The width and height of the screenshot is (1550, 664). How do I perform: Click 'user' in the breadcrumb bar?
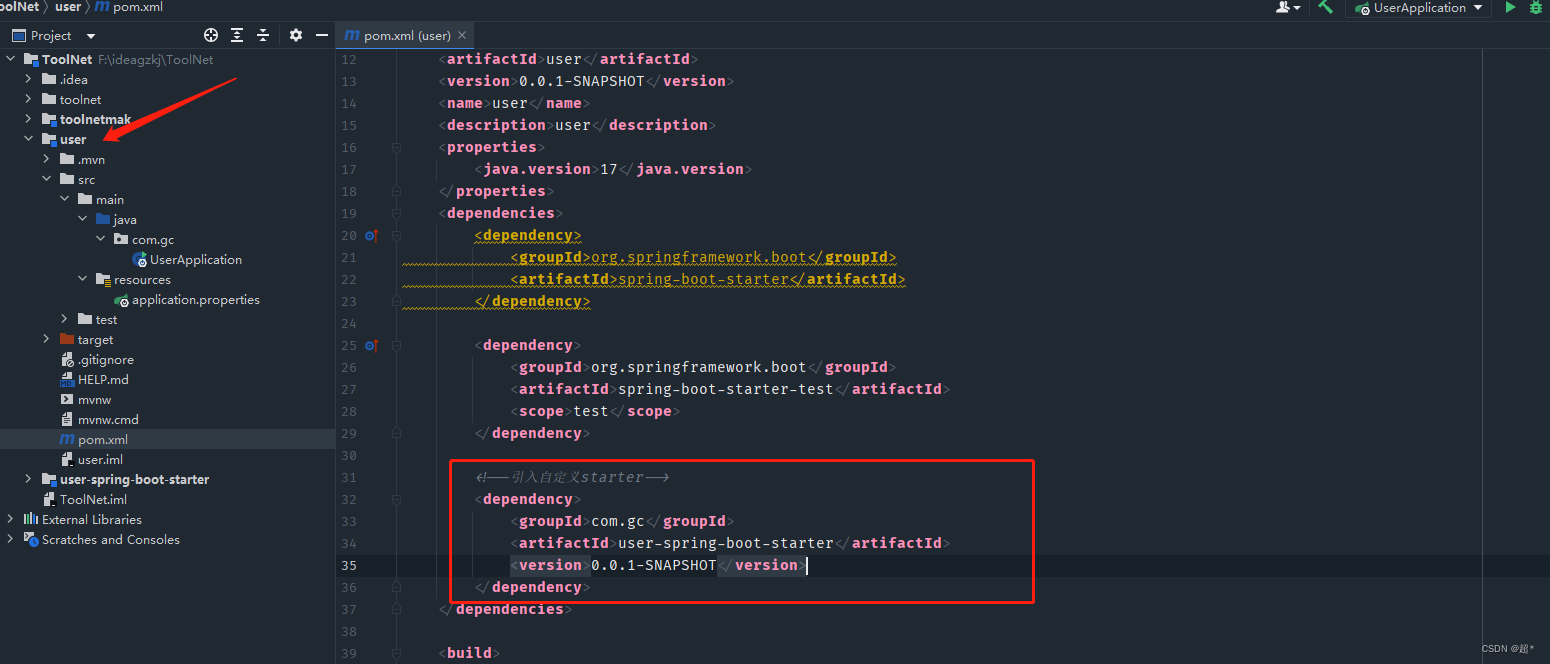(67, 7)
